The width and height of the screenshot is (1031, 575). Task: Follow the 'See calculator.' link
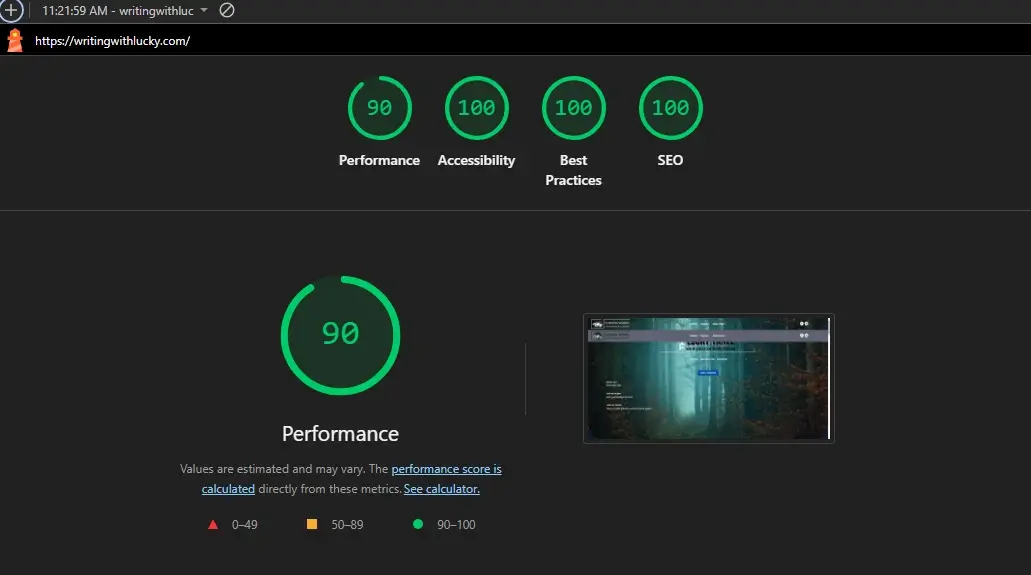pos(441,489)
